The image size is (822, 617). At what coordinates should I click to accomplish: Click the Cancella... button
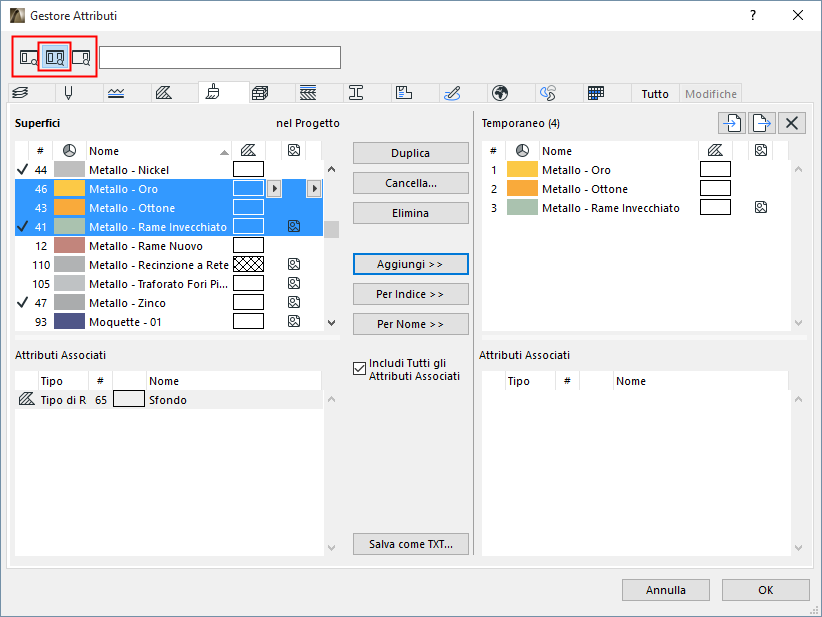click(x=410, y=183)
